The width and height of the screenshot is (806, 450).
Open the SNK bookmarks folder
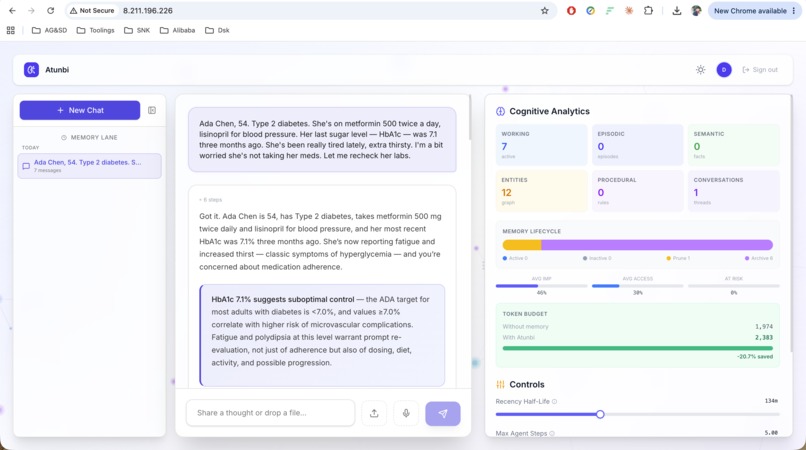tap(137, 30)
